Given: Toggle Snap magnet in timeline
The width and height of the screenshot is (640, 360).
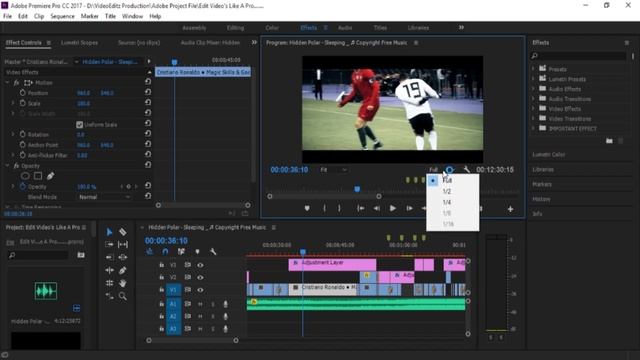Looking at the screenshot, I should (x=165, y=251).
